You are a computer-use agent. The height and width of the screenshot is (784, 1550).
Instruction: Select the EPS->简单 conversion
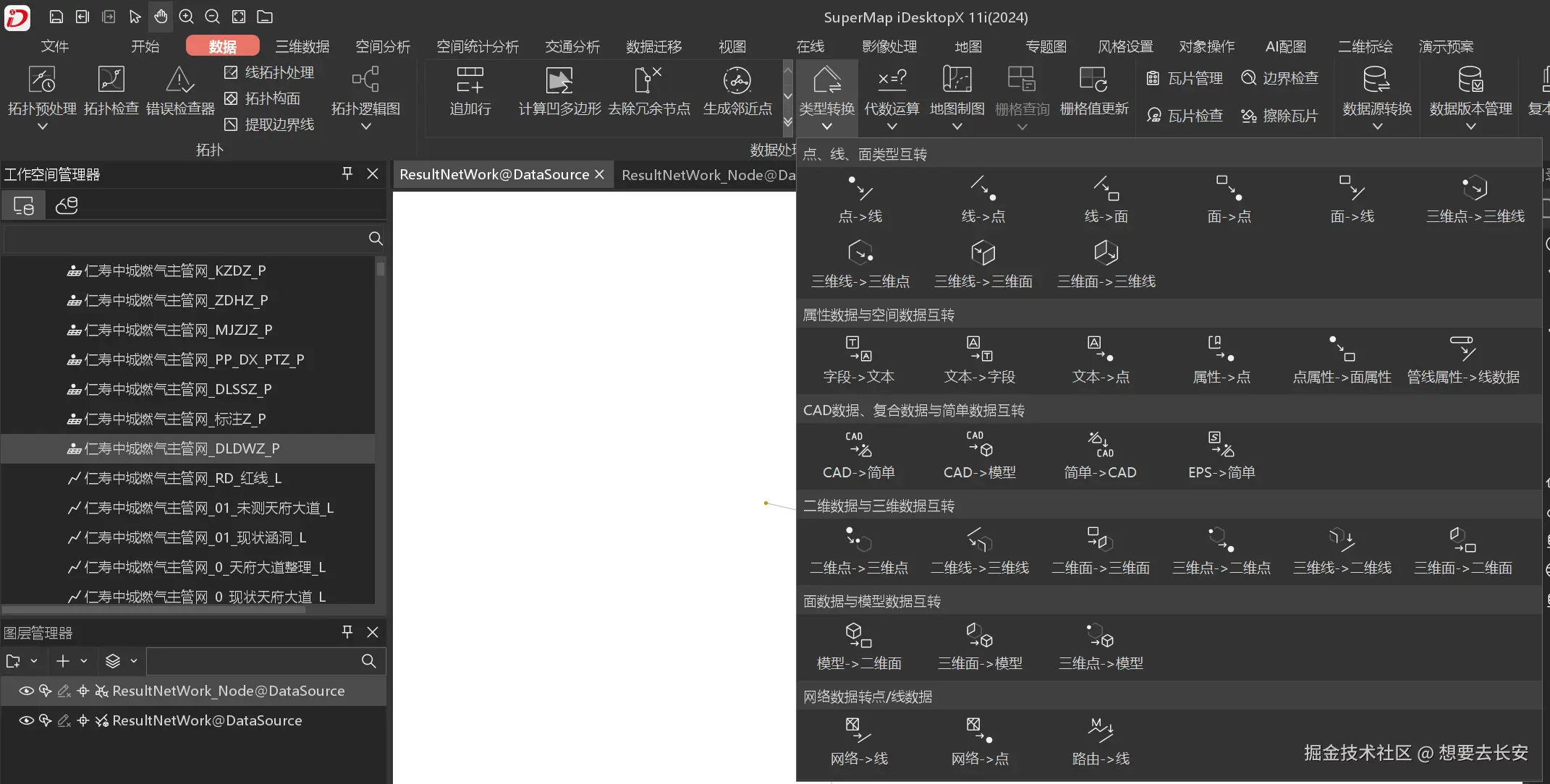tap(1221, 454)
